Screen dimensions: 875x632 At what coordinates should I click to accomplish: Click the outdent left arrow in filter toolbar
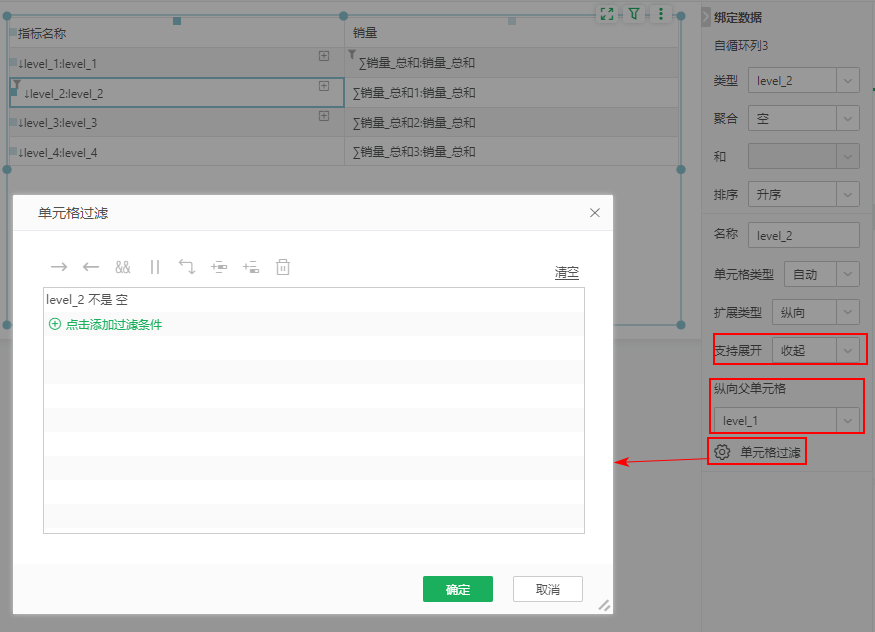90,267
